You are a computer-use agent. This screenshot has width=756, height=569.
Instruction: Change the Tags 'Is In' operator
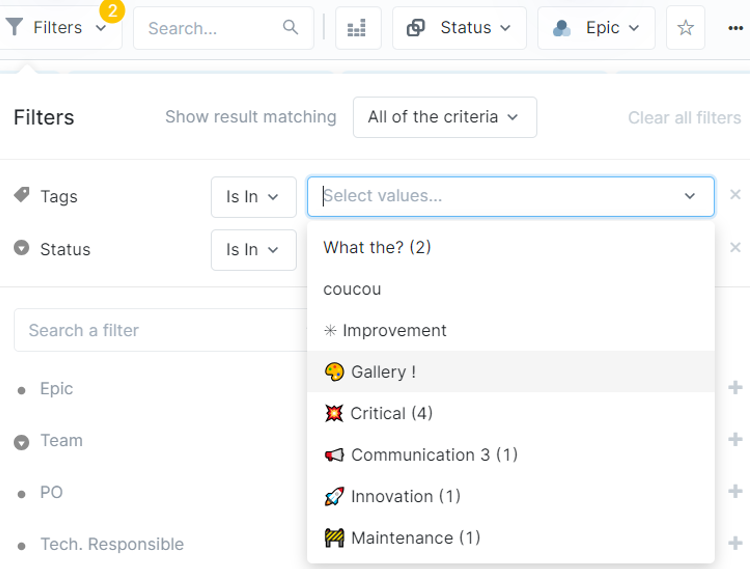(253, 197)
